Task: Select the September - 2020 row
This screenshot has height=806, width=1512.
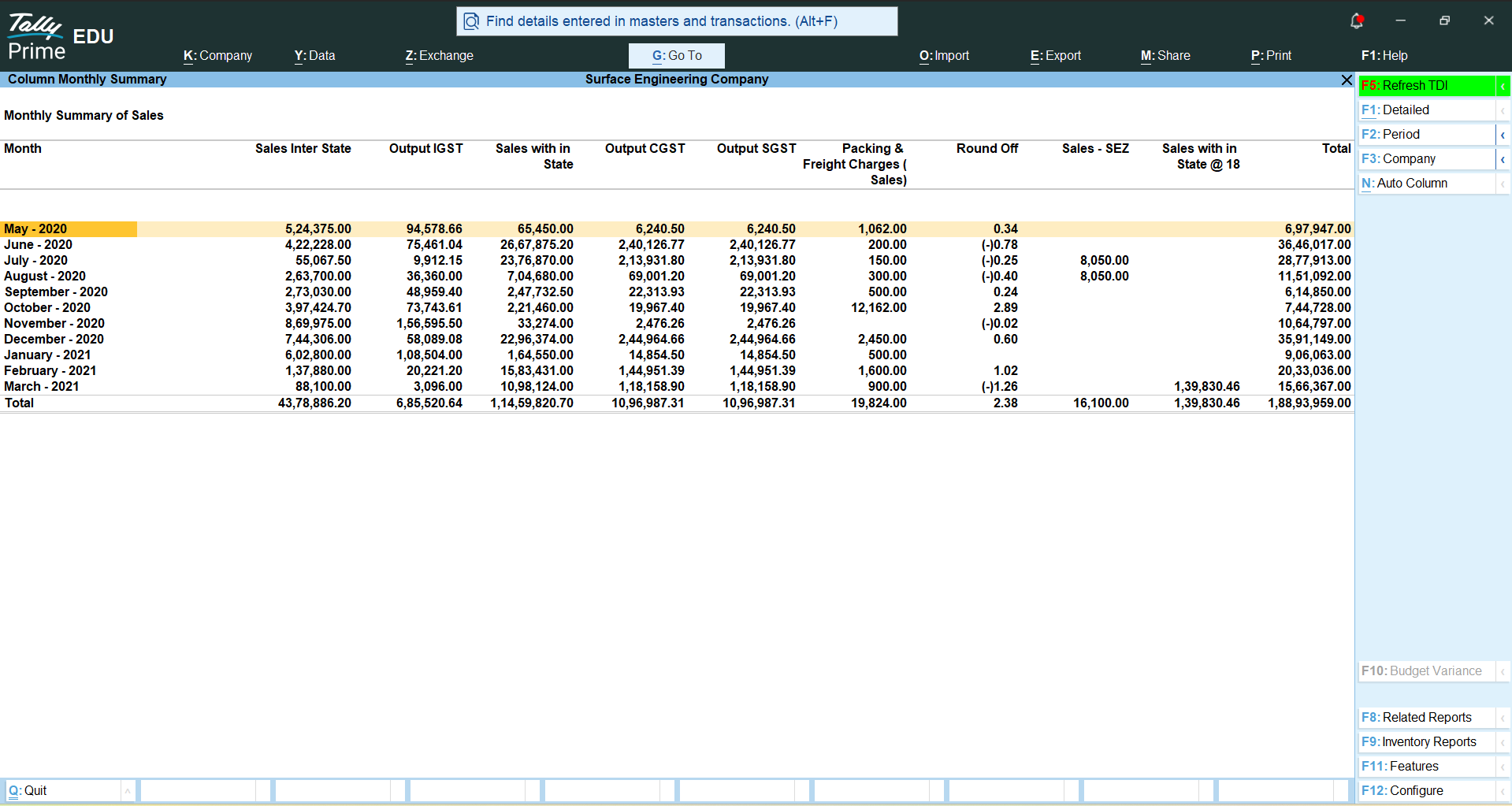Action: tap(677, 292)
